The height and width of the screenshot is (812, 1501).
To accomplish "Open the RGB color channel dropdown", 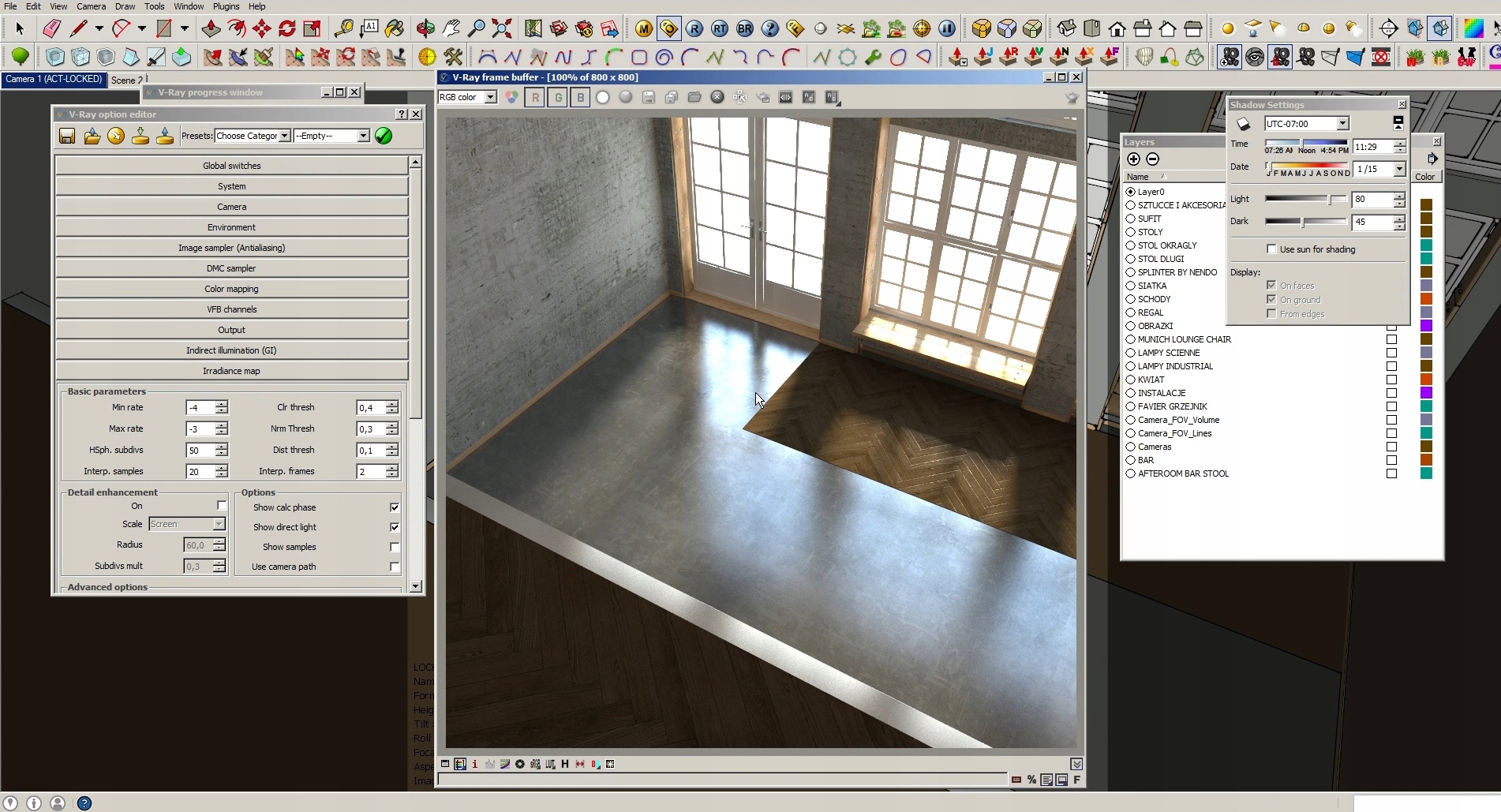I will [490, 97].
